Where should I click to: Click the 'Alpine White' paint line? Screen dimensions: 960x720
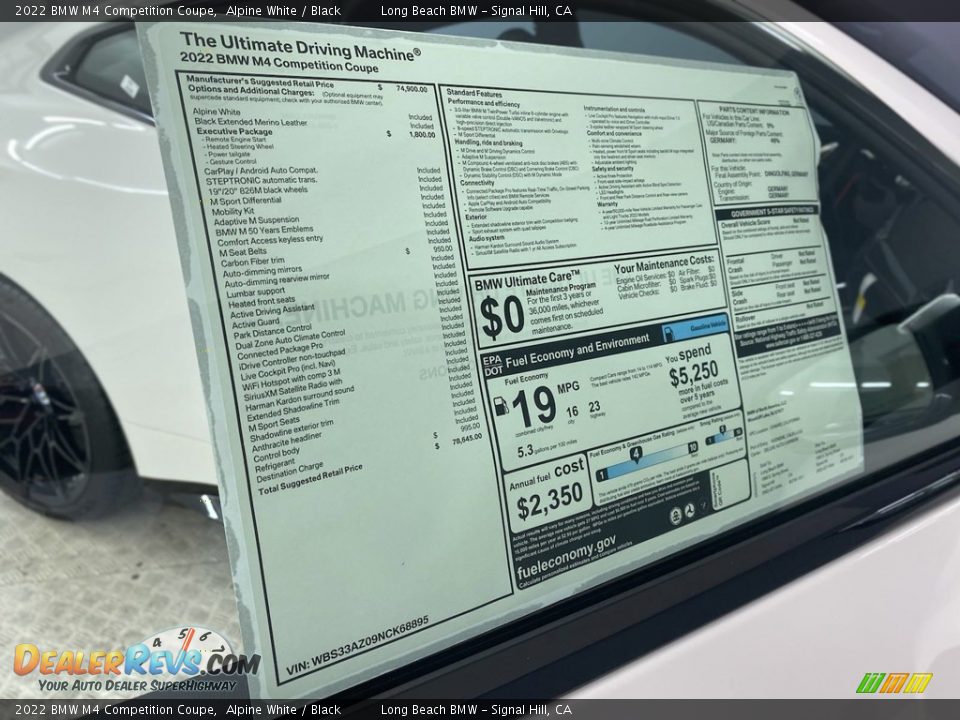coord(217,111)
